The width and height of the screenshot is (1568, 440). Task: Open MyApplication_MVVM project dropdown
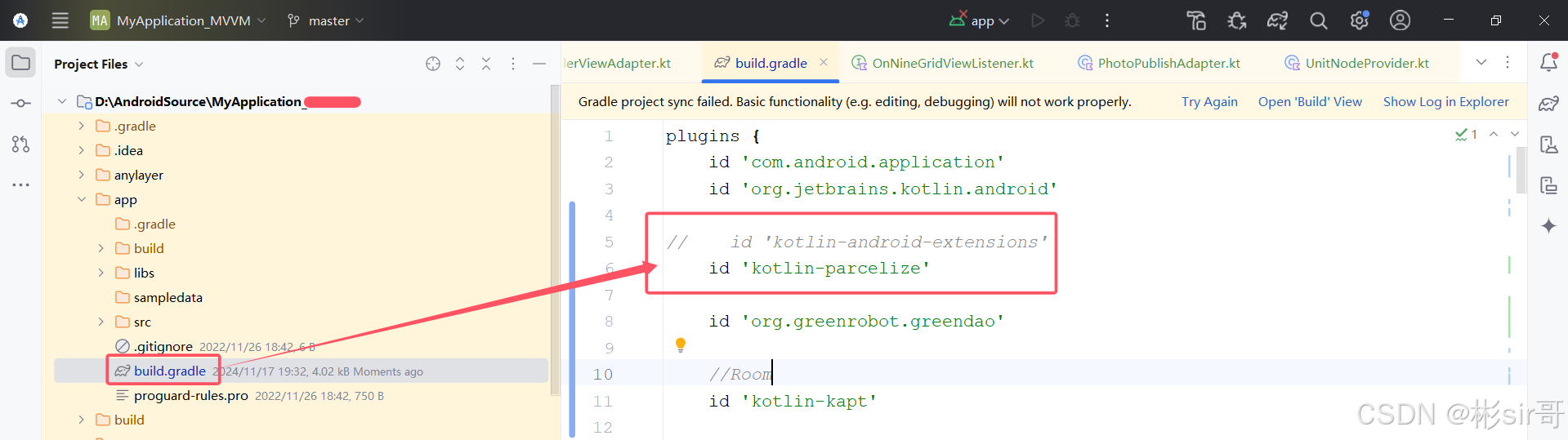(178, 20)
